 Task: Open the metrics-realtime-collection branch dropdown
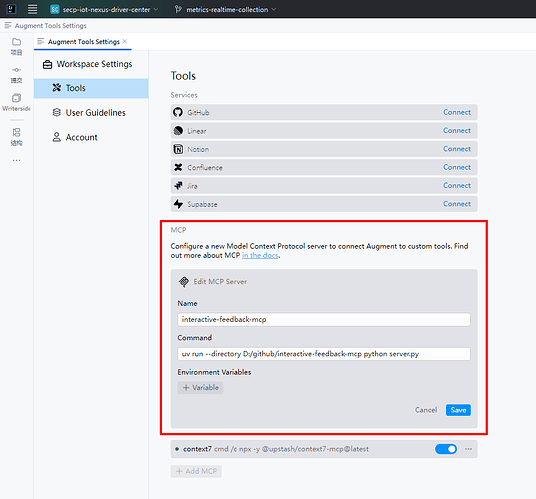pos(225,10)
